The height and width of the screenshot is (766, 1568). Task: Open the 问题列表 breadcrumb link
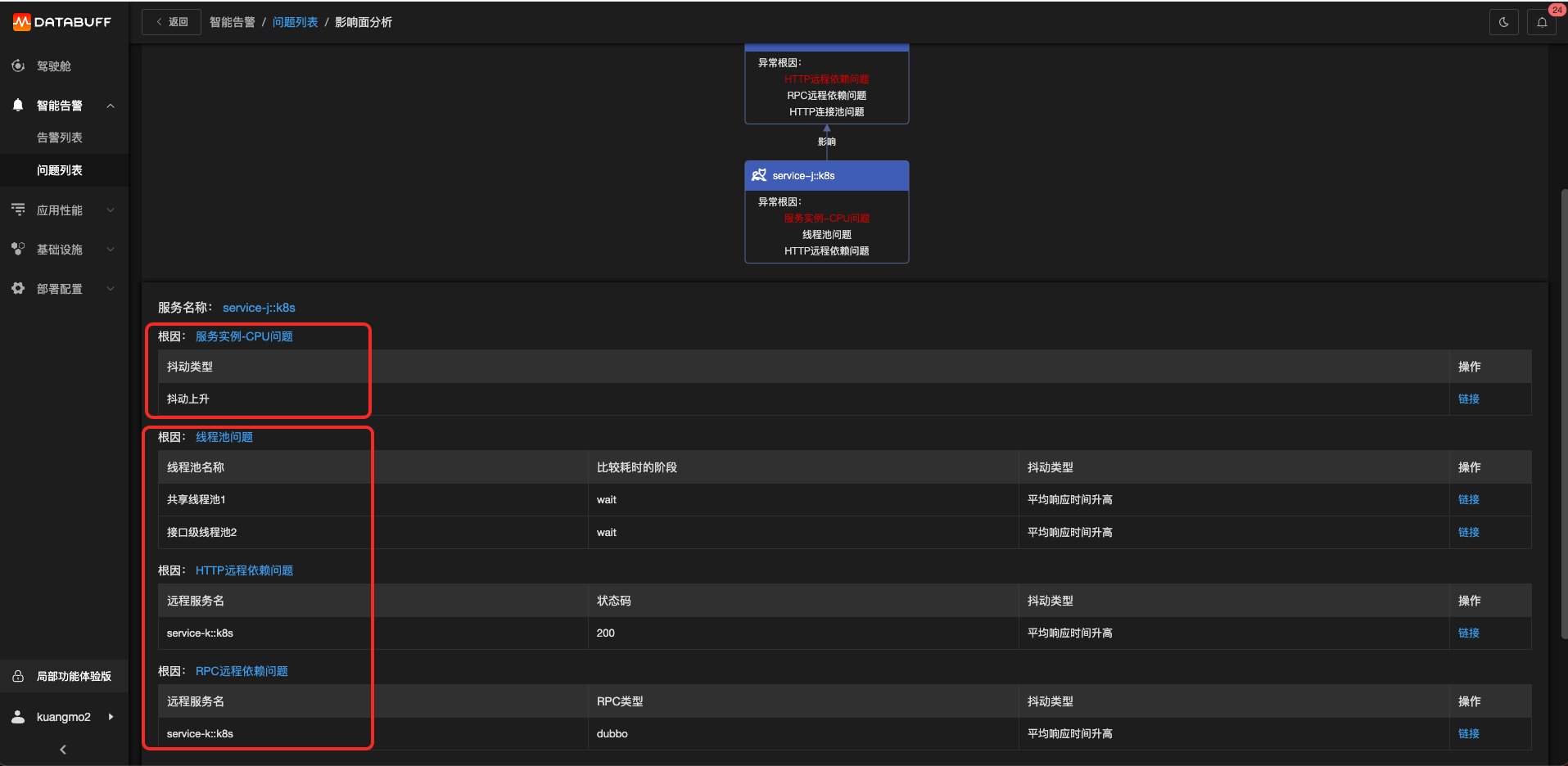click(x=295, y=22)
